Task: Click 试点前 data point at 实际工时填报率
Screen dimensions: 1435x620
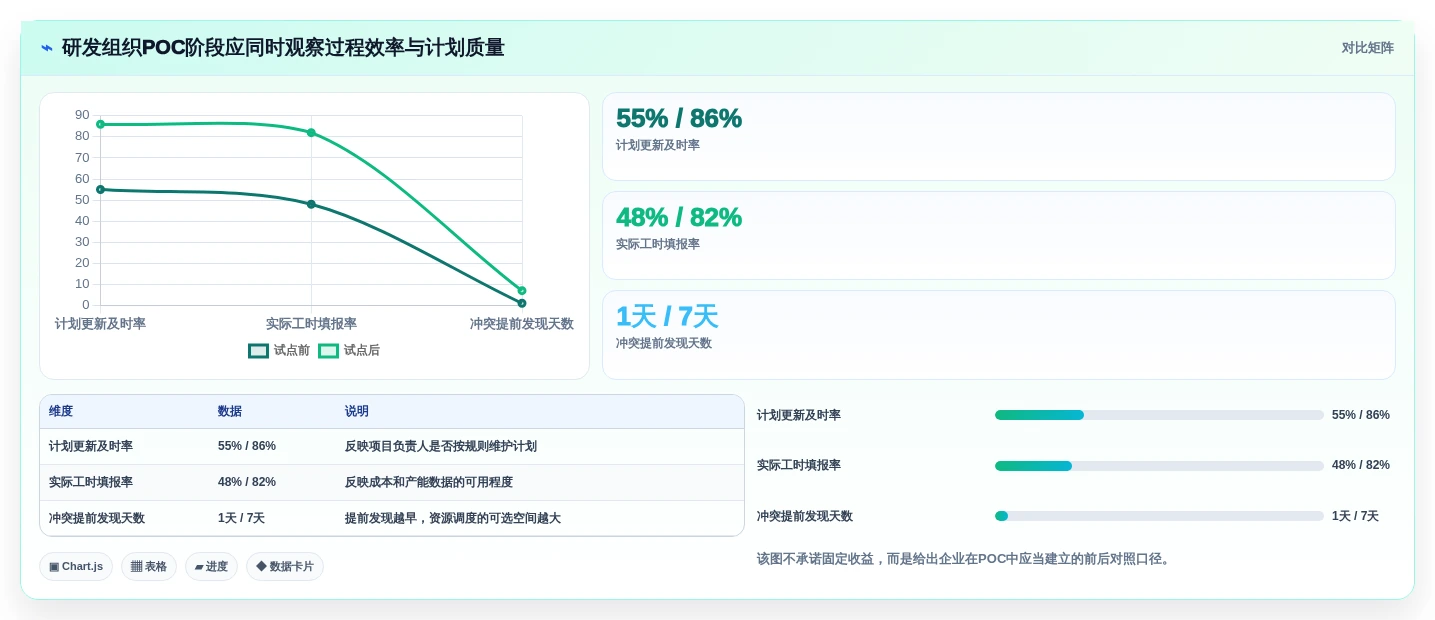Action: pos(311,204)
